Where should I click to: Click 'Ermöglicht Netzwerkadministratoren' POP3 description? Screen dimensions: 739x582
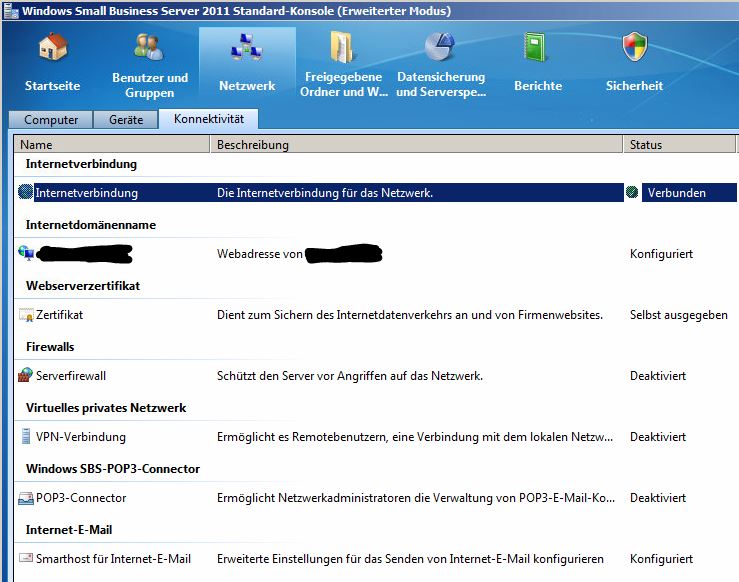point(416,498)
